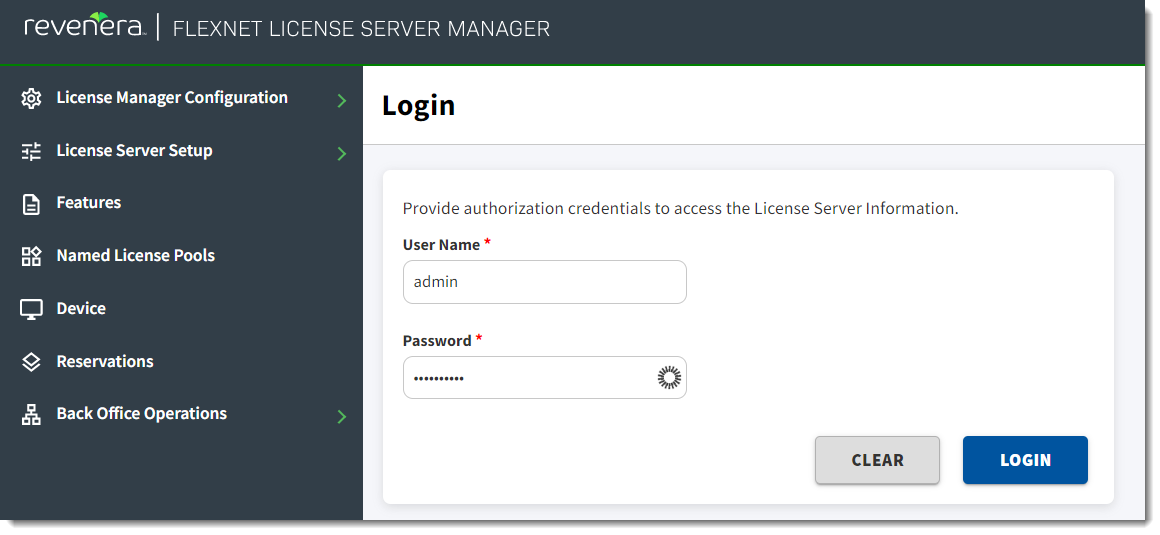Expand Back Office Operations chevron arrow

[342, 416]
